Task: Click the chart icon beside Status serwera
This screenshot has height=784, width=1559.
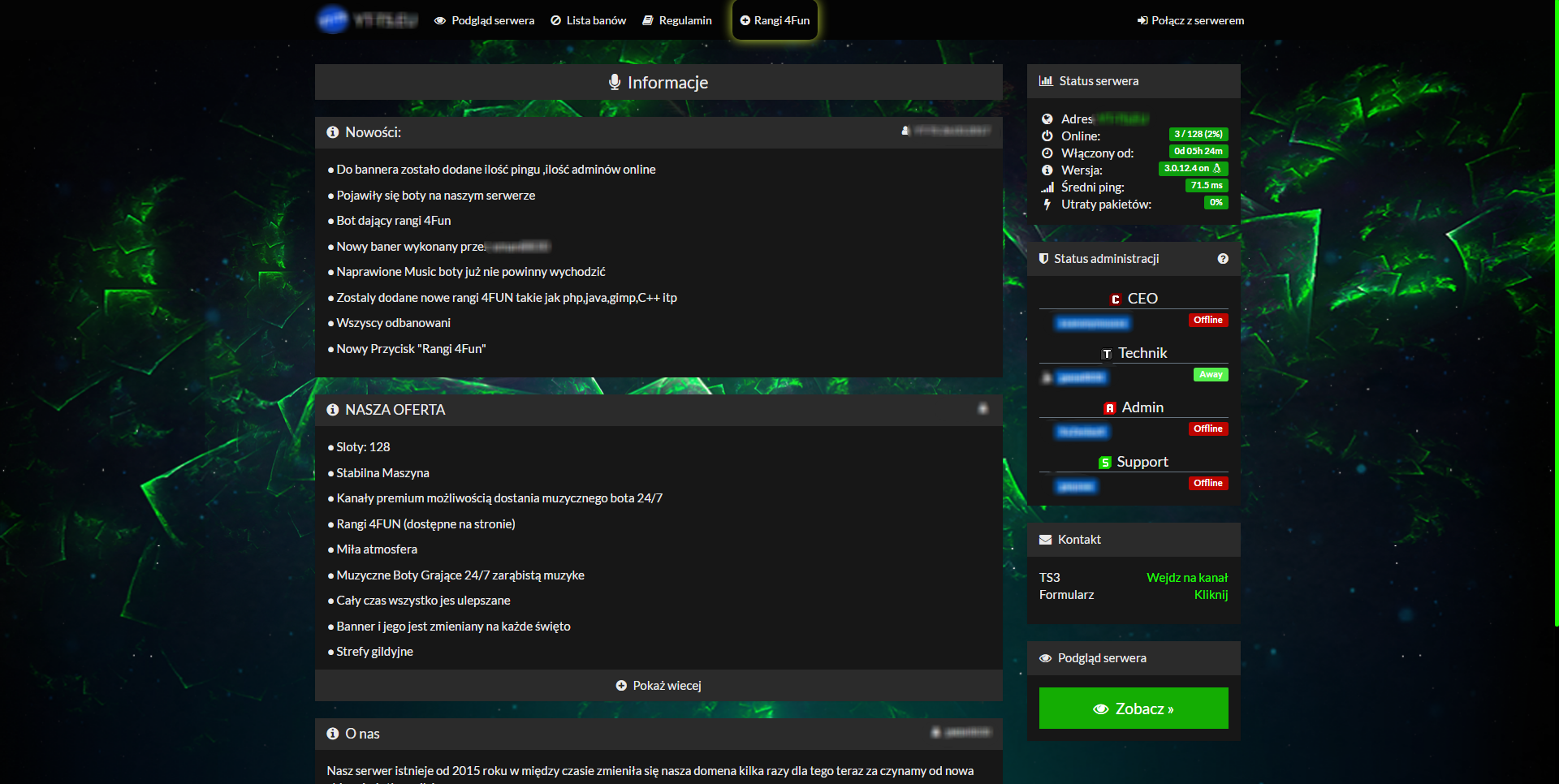Action: pyautogui.click(x=1046, y=81)
